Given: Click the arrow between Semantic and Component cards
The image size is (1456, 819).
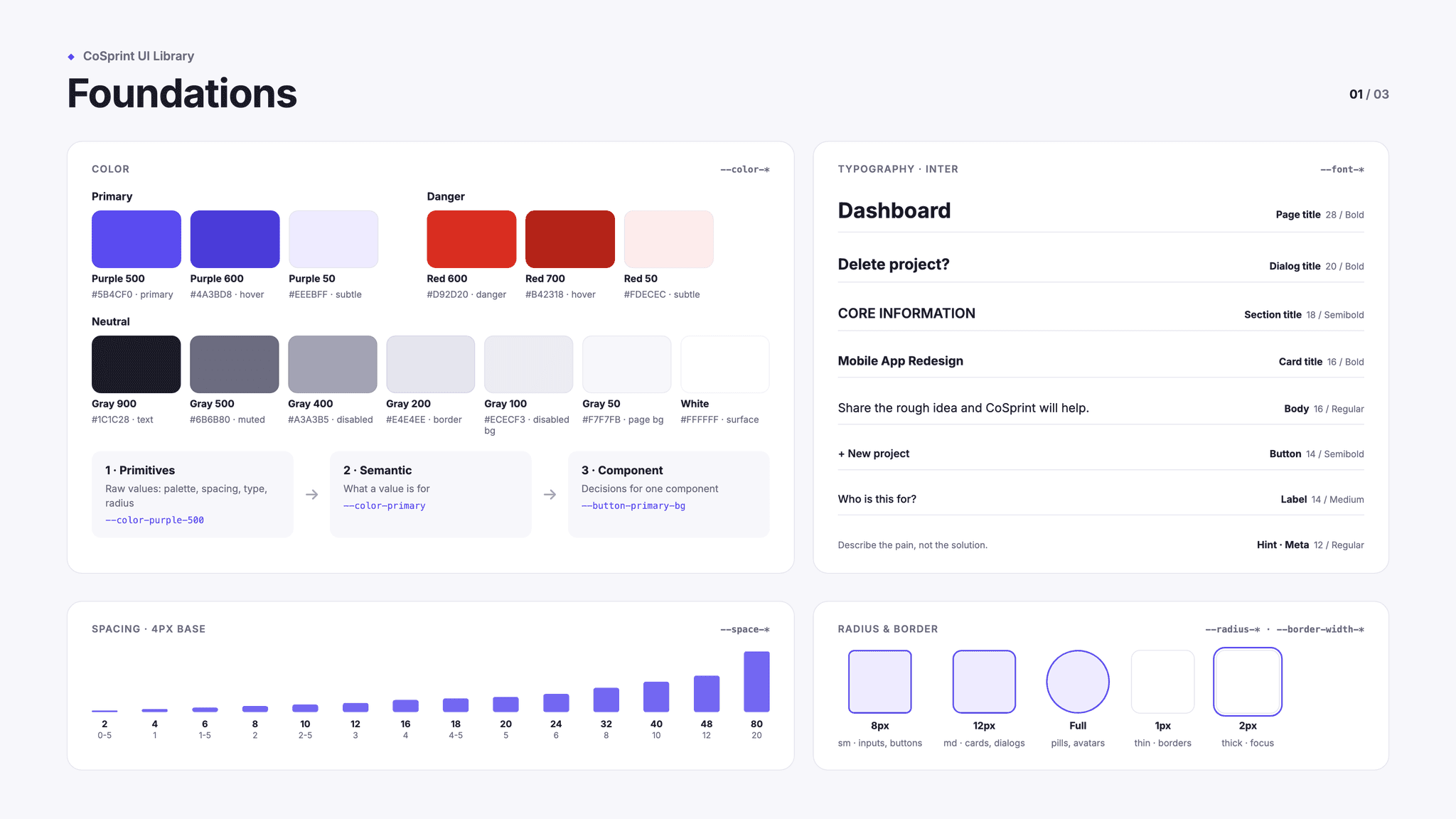Looking at the screenshot, I should (550, 494).
